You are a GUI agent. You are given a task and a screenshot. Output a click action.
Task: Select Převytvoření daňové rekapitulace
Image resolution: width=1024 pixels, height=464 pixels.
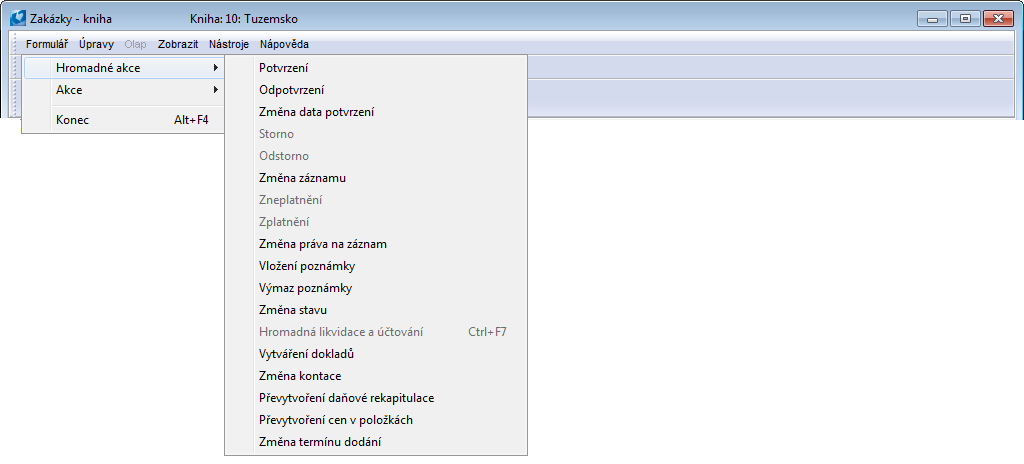346,398
